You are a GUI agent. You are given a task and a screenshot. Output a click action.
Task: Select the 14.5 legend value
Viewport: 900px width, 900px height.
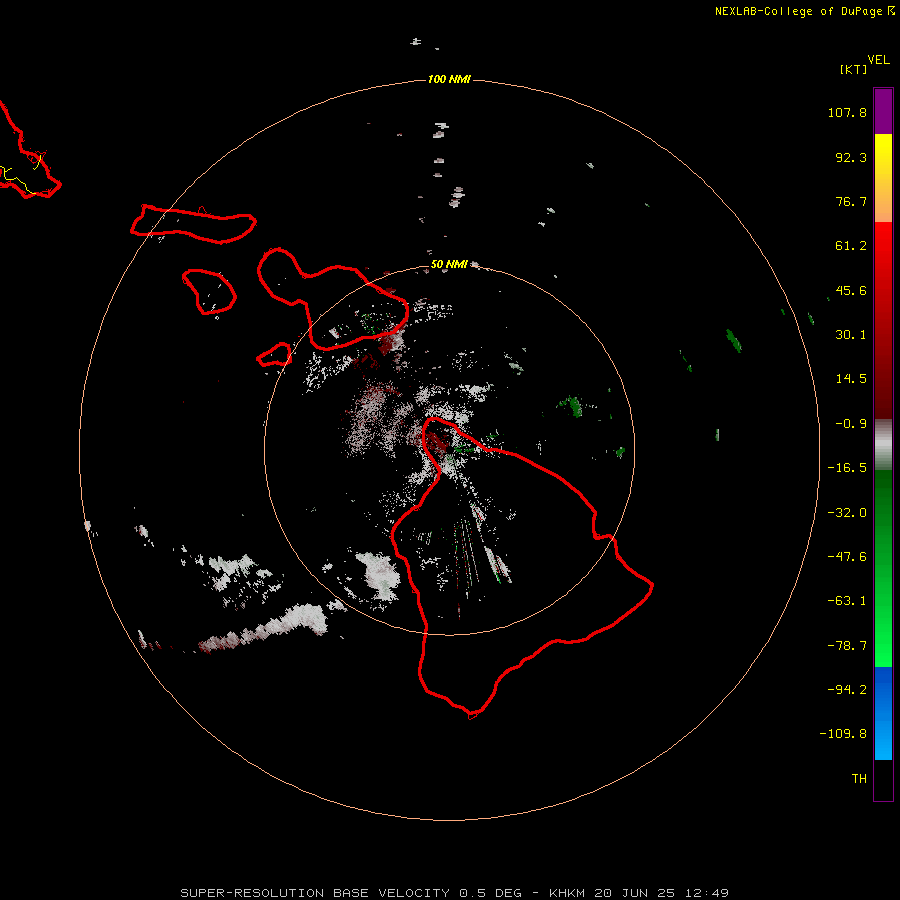(851, 379)
